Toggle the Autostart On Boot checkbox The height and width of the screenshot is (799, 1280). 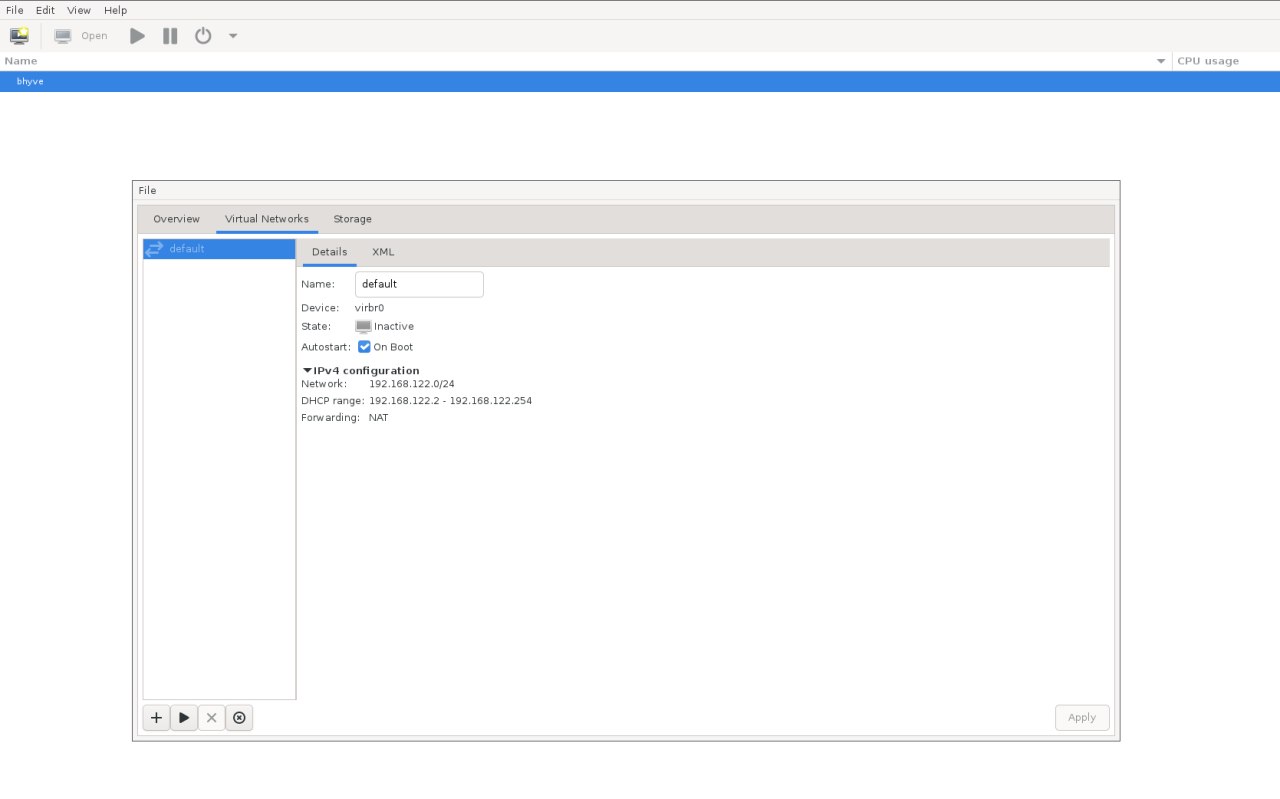pos(364,347)
